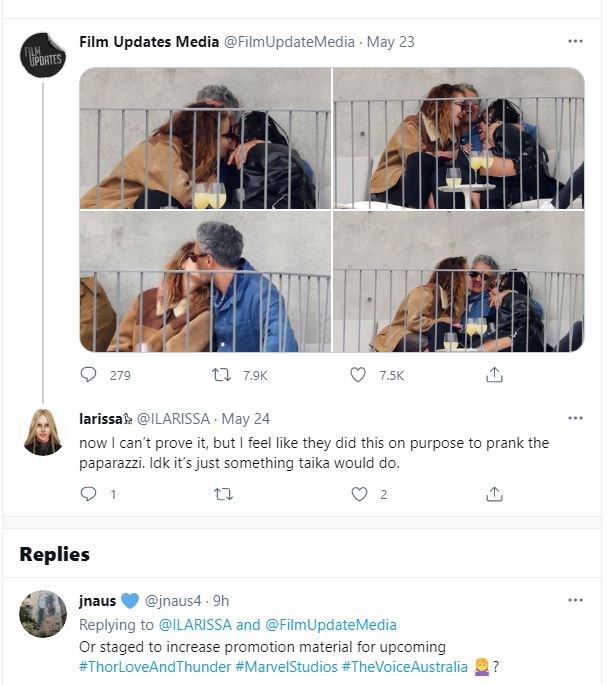Reply to larissa's tweet
Viewport: 606px width, 685px height.
point(89,494)
